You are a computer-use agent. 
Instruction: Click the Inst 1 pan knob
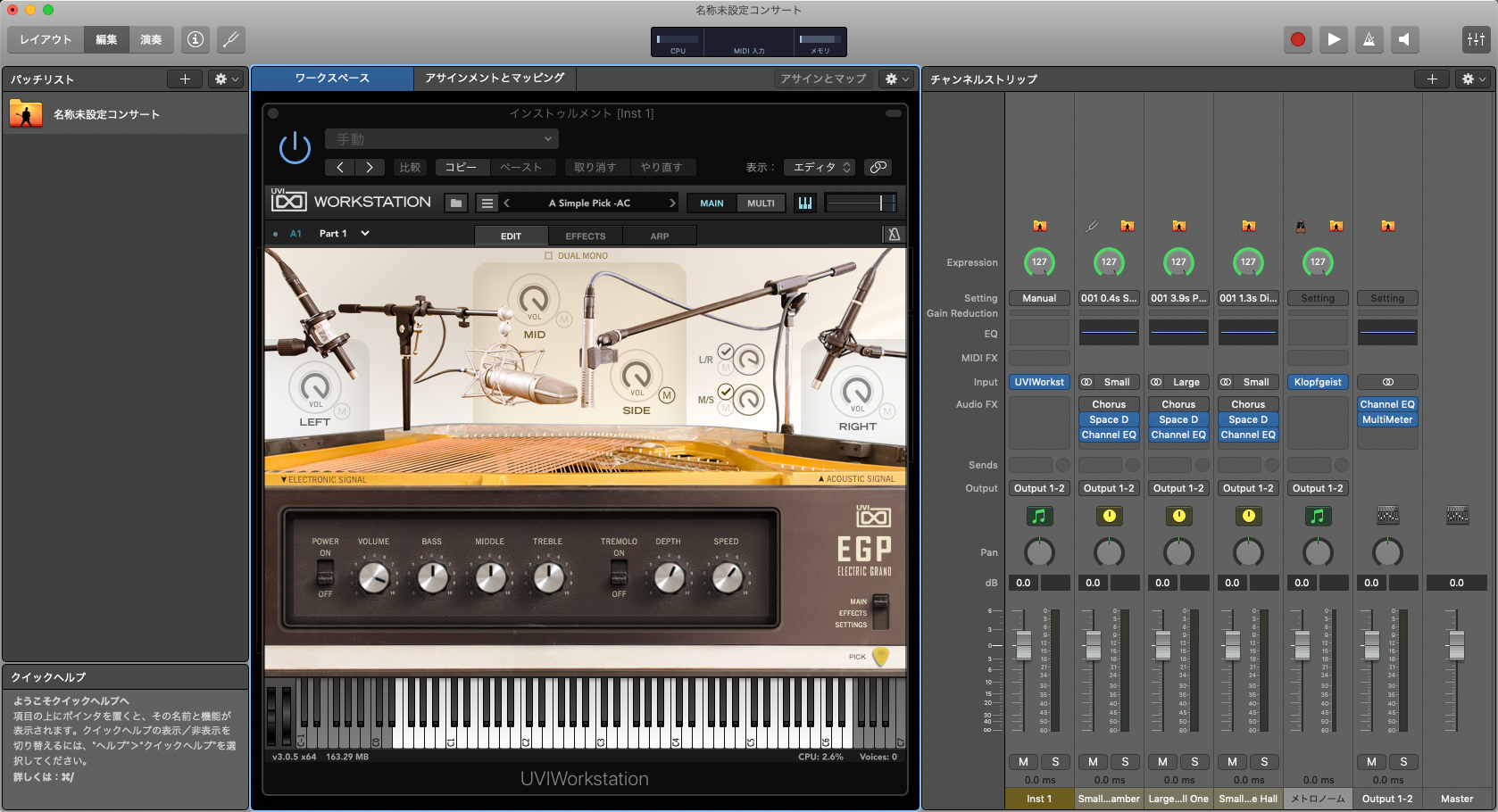click(x=1039, y=552)
